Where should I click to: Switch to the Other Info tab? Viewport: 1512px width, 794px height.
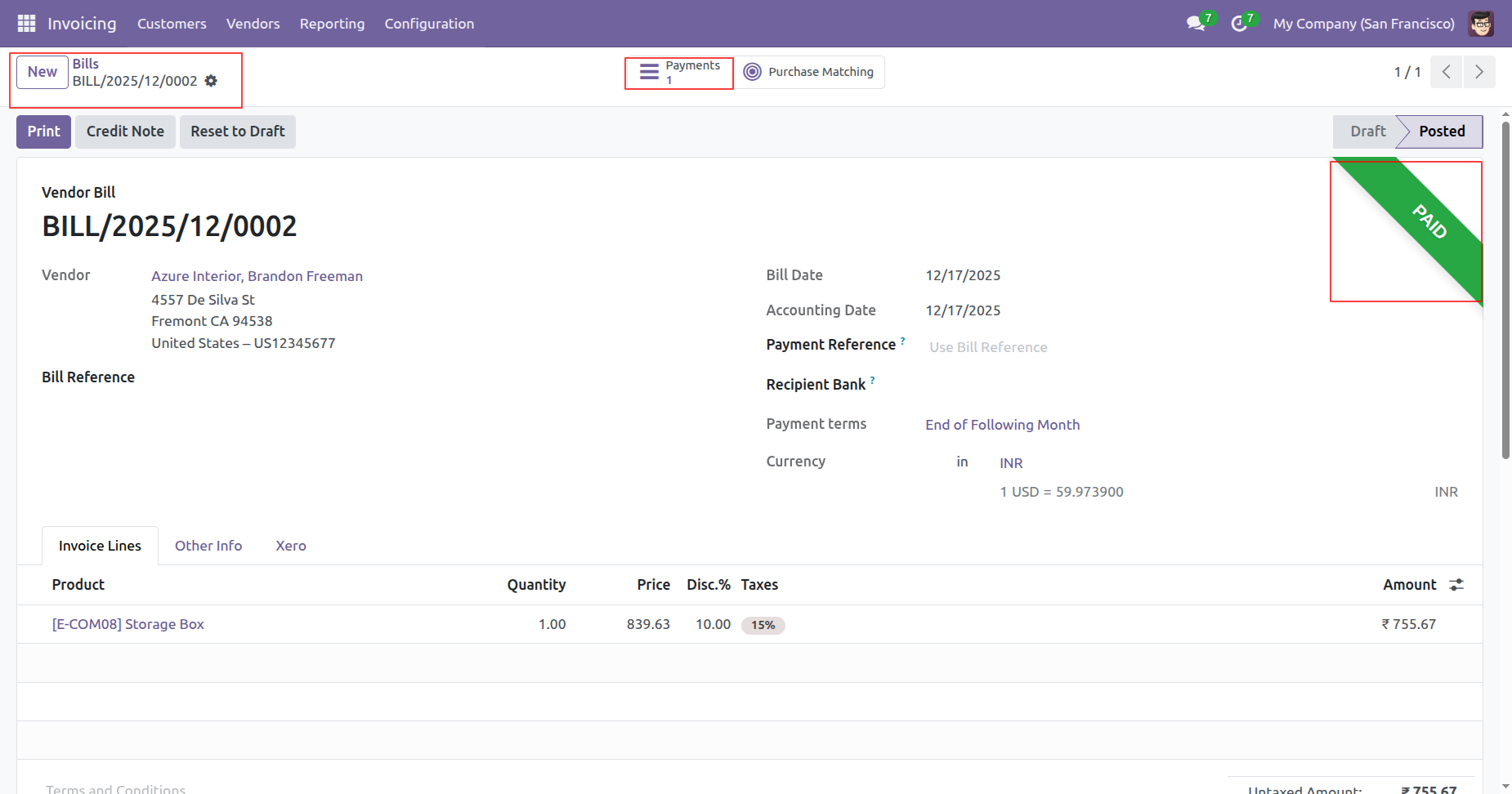(x=208, y=546)
